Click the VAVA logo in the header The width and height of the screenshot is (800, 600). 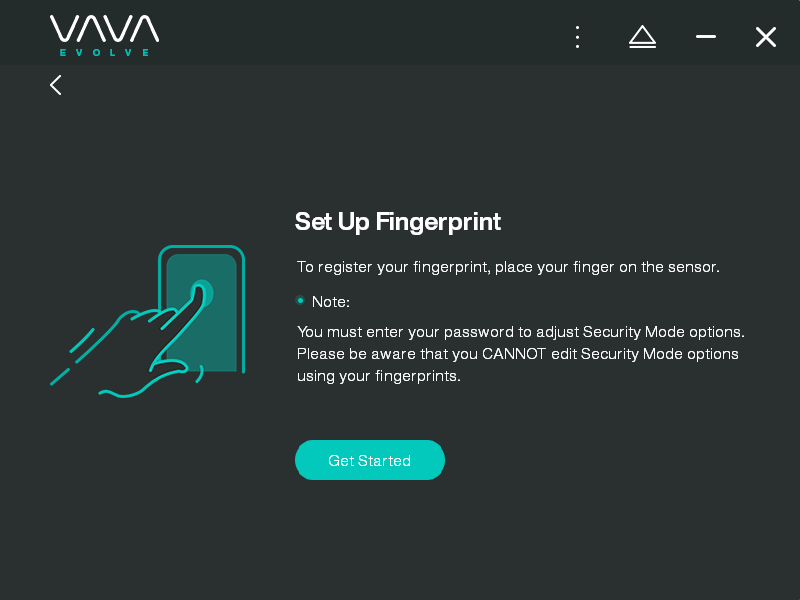tap(105, 29)
